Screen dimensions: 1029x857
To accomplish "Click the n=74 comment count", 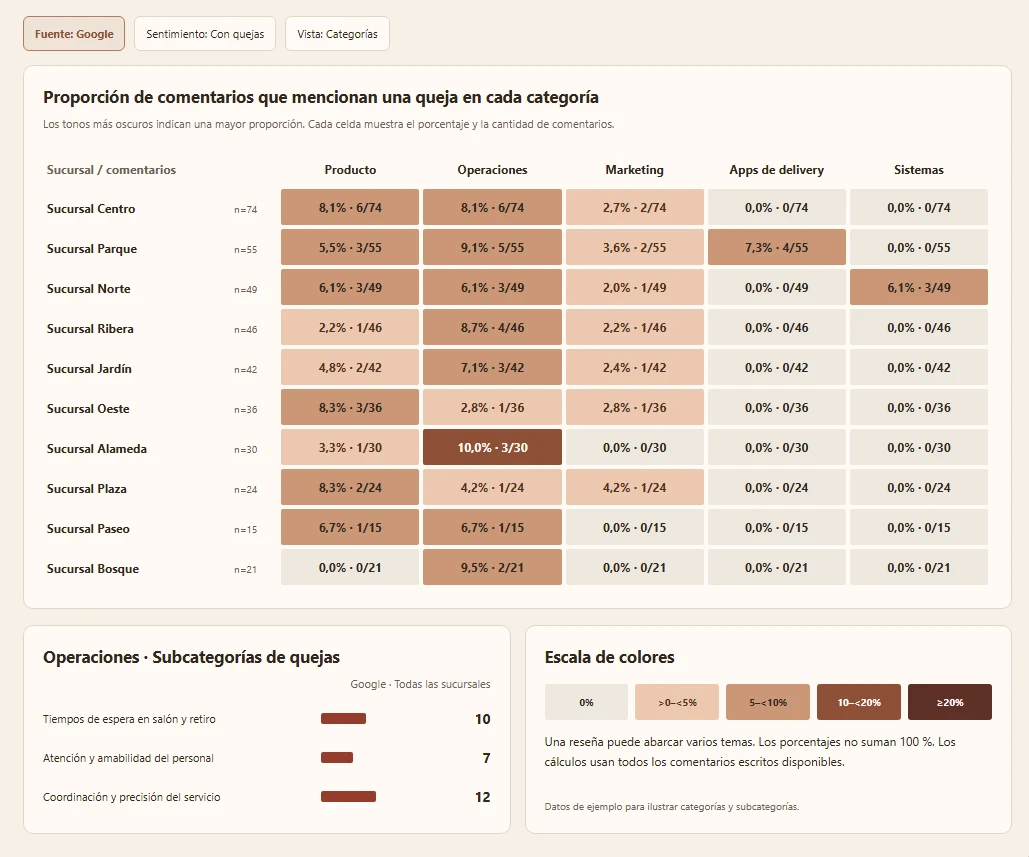I will point(245,209).
